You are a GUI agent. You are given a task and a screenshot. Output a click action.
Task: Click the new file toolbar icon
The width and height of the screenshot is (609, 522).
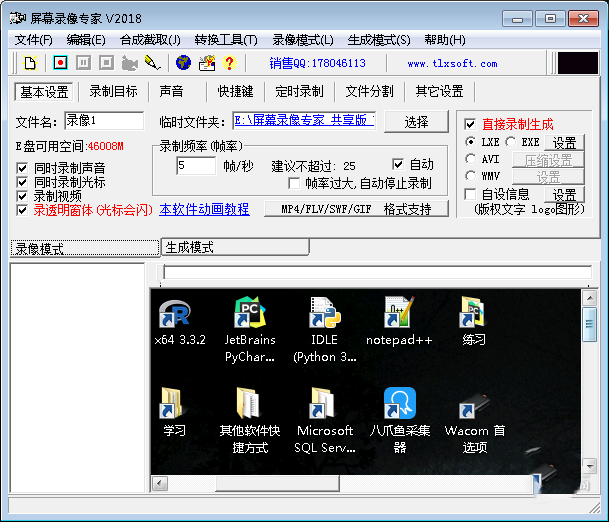click(x=30, y=63)
